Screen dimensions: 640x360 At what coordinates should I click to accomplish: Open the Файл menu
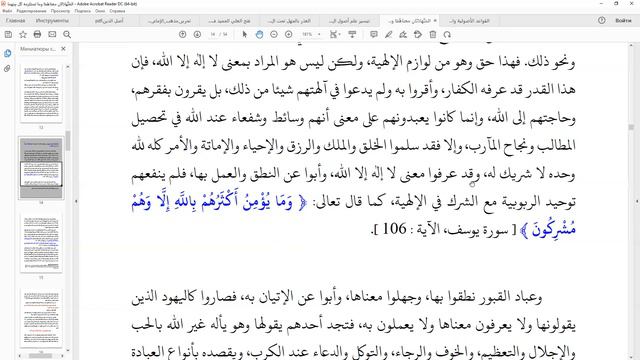(x=7, y=11)
